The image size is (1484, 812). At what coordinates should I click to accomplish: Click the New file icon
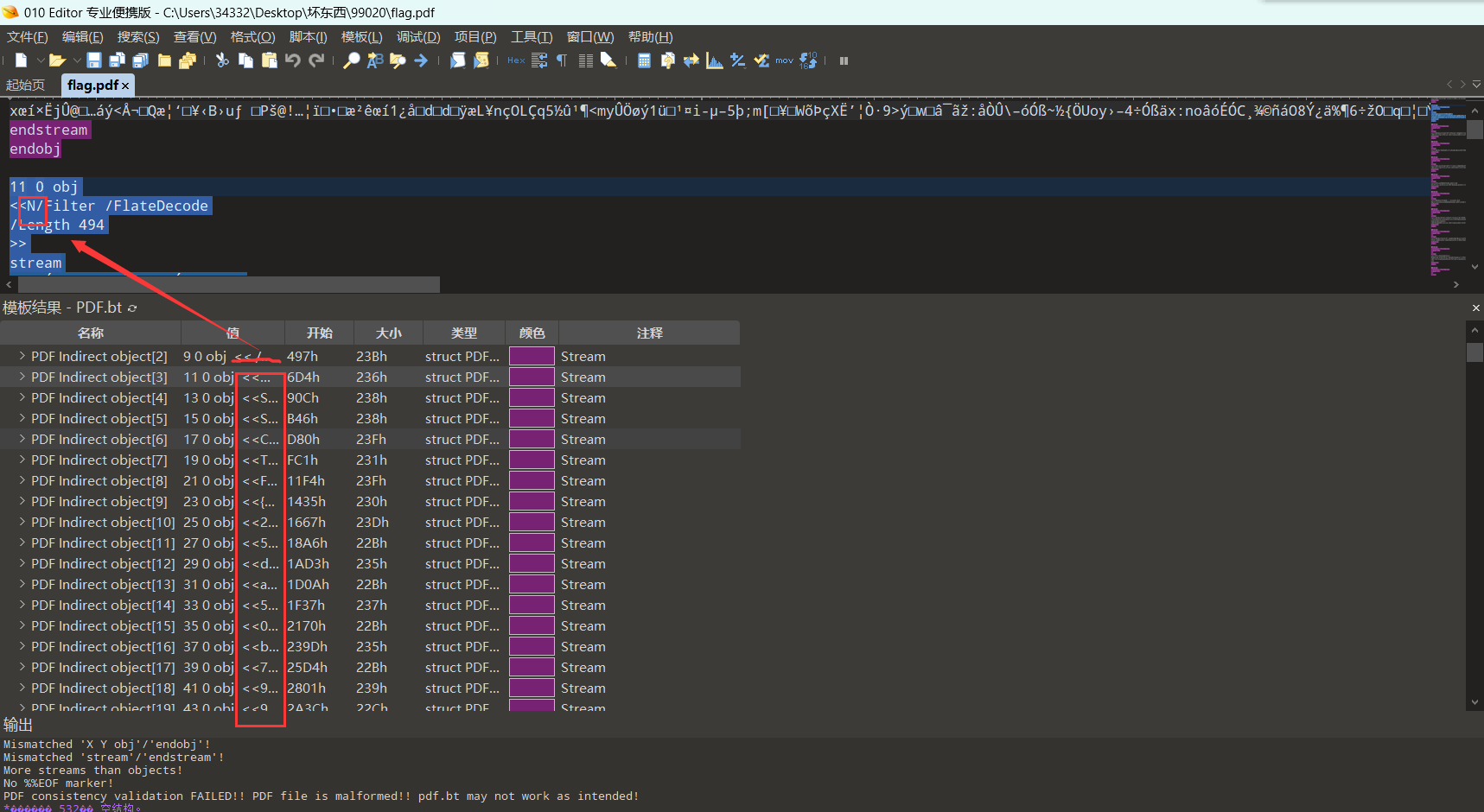click(x=21, y=60)
